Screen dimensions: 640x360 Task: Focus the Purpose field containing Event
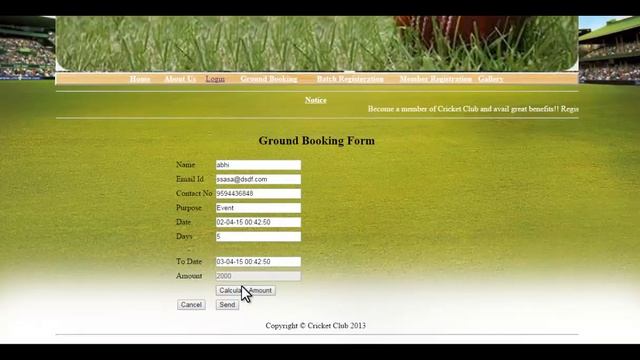pyautogui.click(x=258, y=208)
